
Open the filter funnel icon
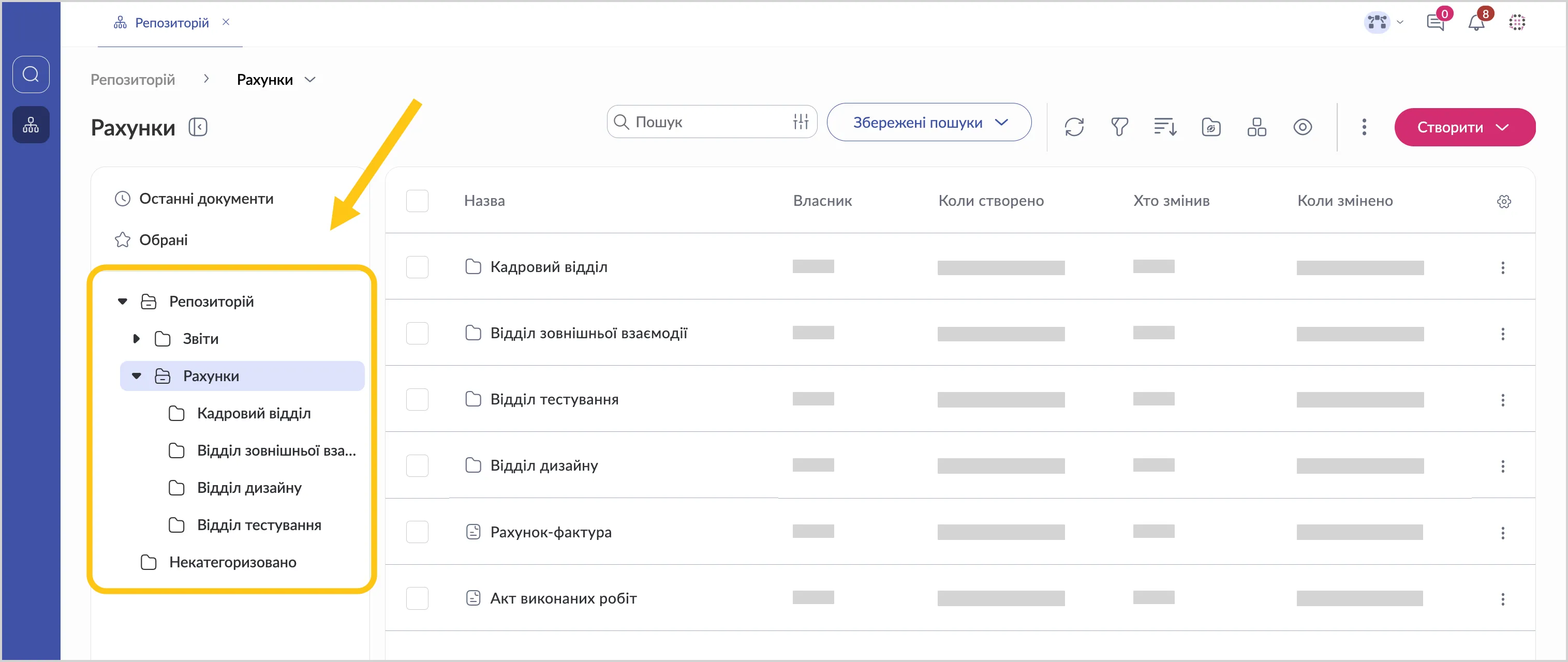coord(1119,127)
